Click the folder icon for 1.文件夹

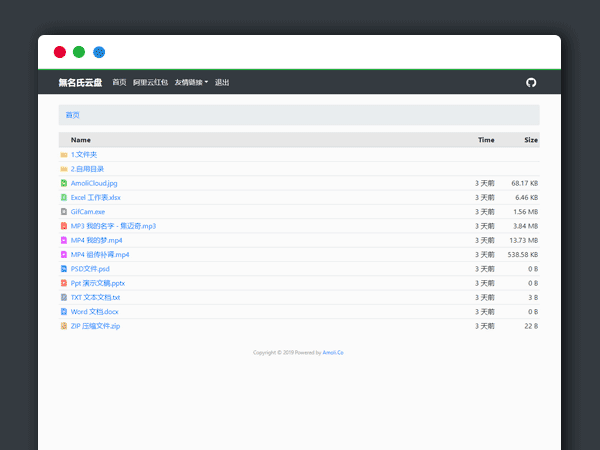point(64,155)
